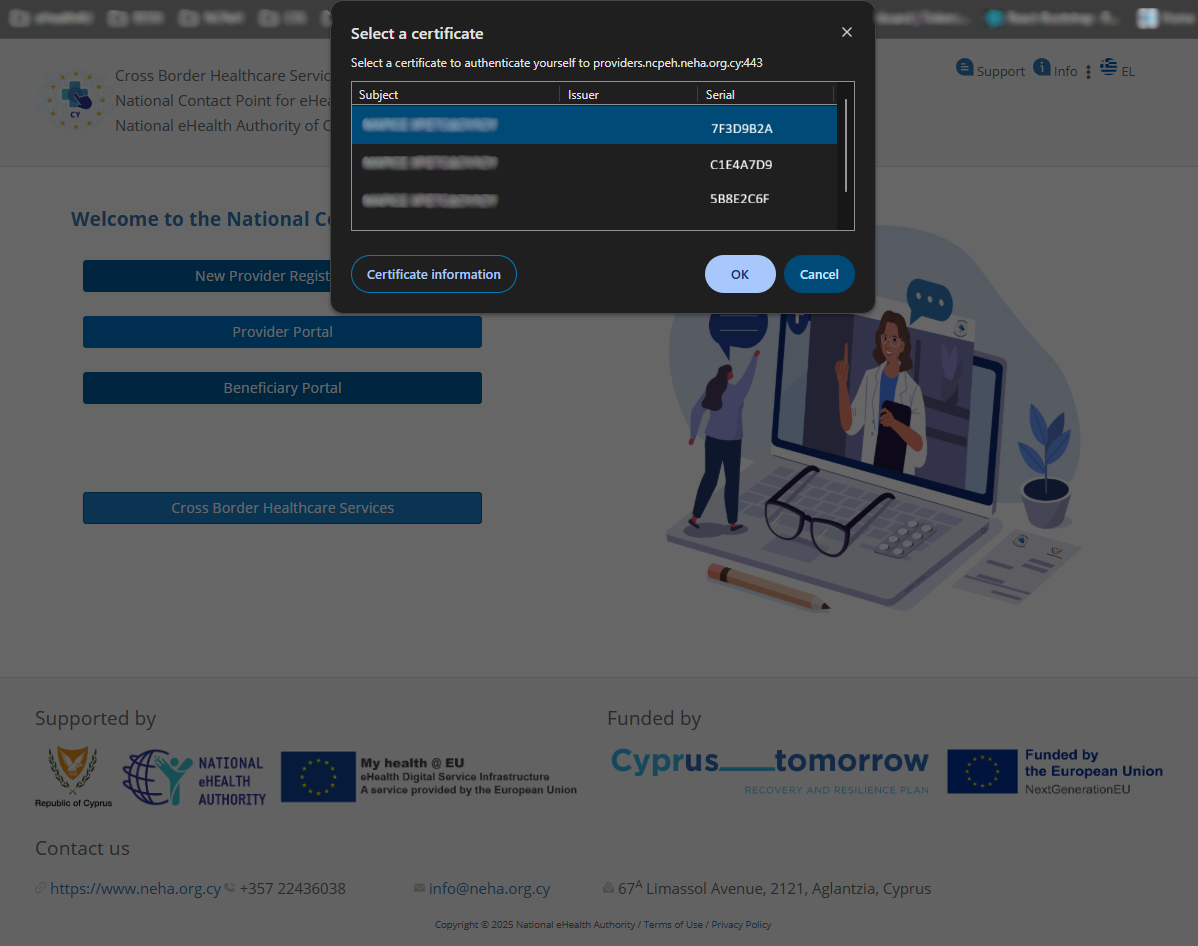Click the Support chat bubble icon
Viewport: 1198px width, 946px height.
[964, 68]
